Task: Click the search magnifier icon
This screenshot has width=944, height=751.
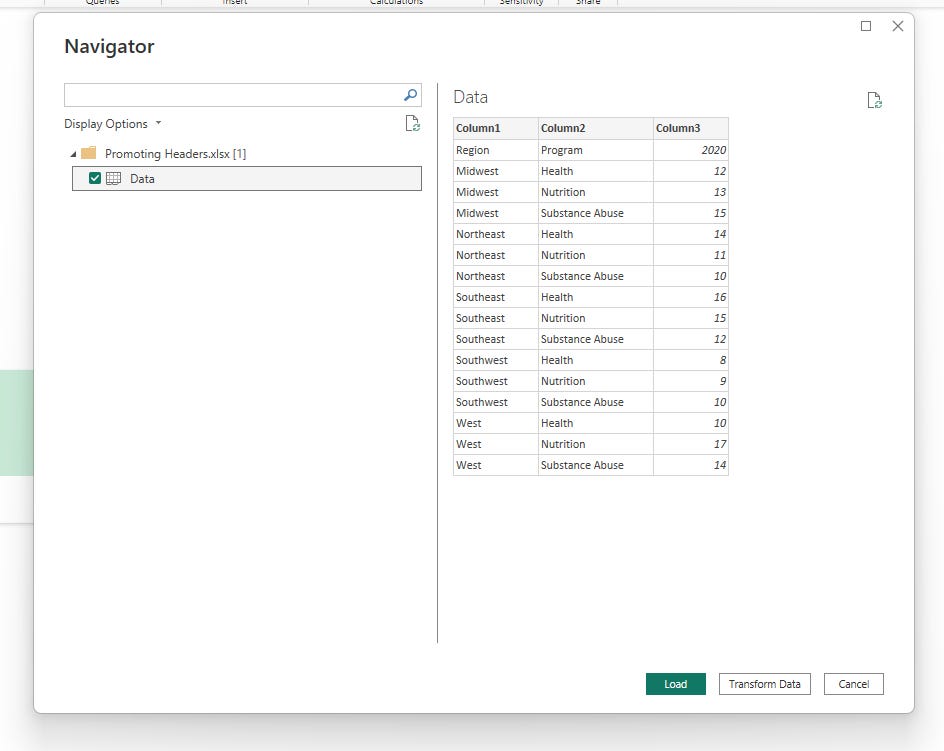Action: coord(409,94)
